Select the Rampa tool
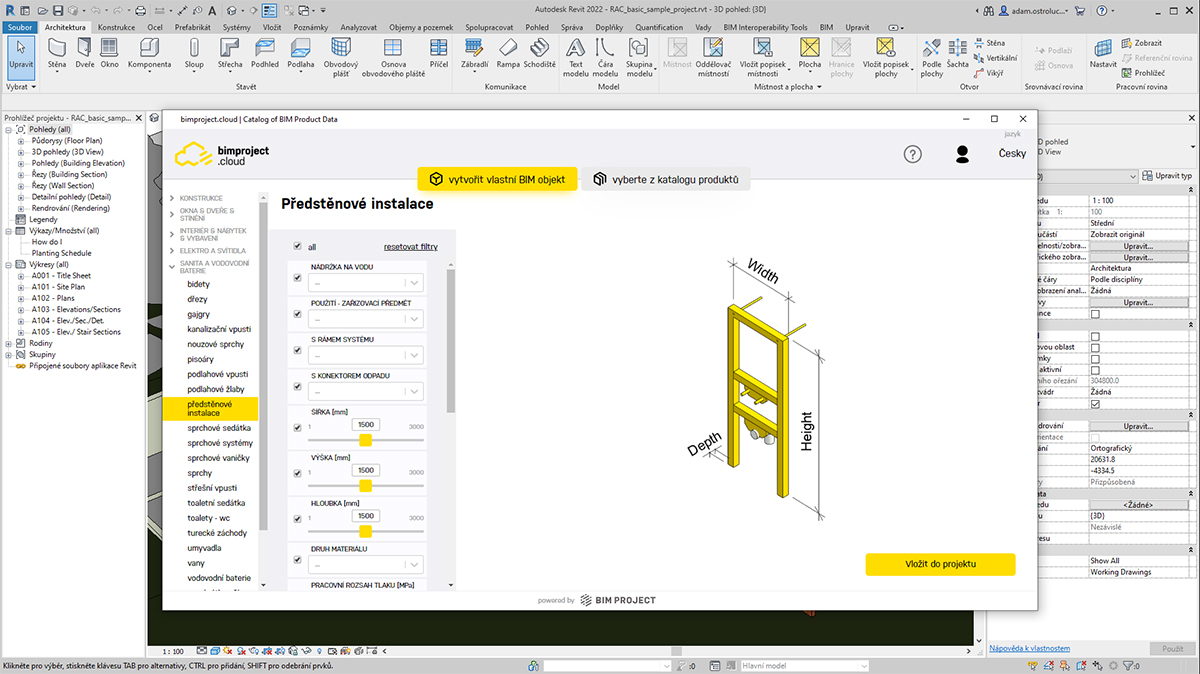Screen dimensions: 1200x674 point(508,54)
